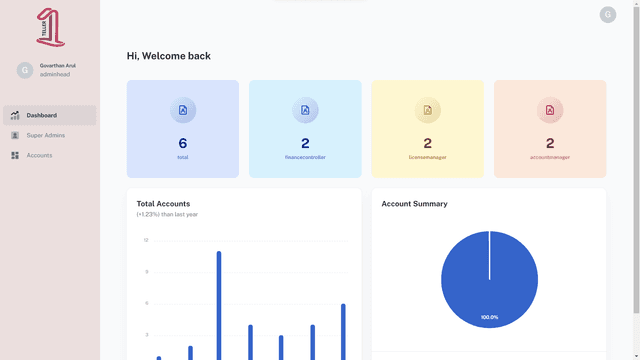Screen dimensions: 640x360
Task: Click the licensemanager card document icon
Action: point(427,110)
